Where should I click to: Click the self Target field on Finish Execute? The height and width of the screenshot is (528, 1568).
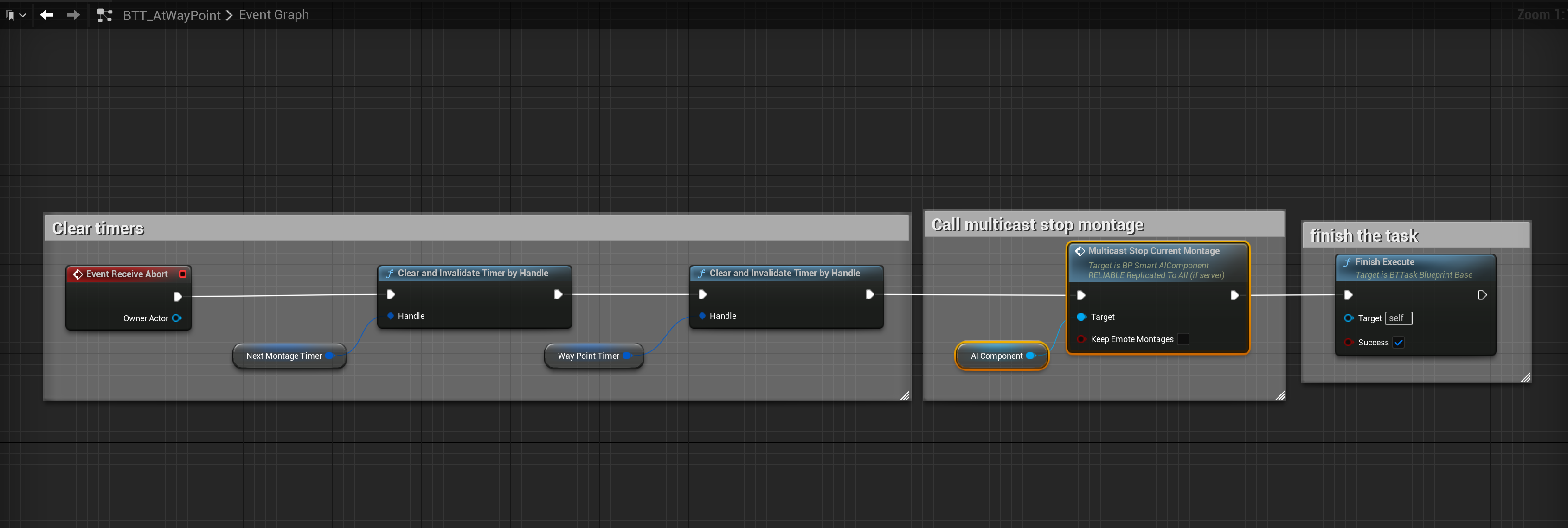1398,318
